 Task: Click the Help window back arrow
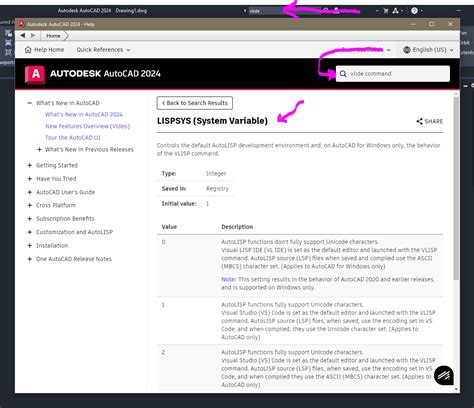pos(22,35)
